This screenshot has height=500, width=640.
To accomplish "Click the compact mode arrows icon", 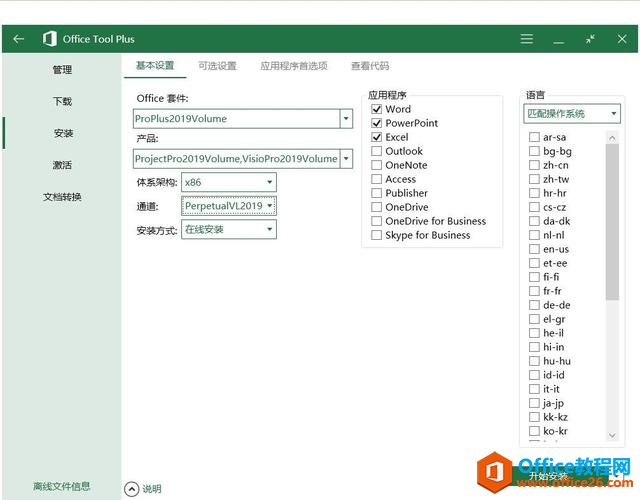I will [x=590, y=39].
